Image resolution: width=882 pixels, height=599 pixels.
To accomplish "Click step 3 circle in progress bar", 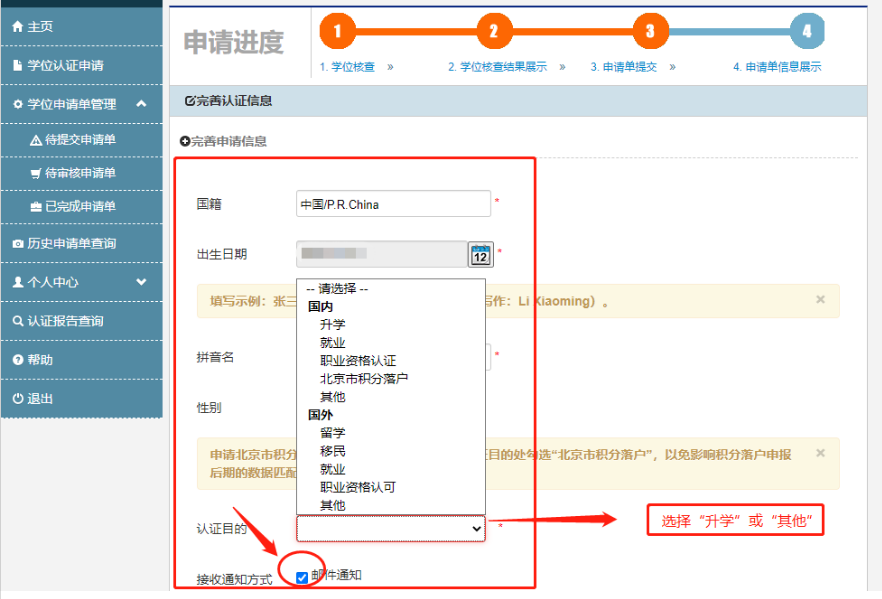I will tap(650, 31).
